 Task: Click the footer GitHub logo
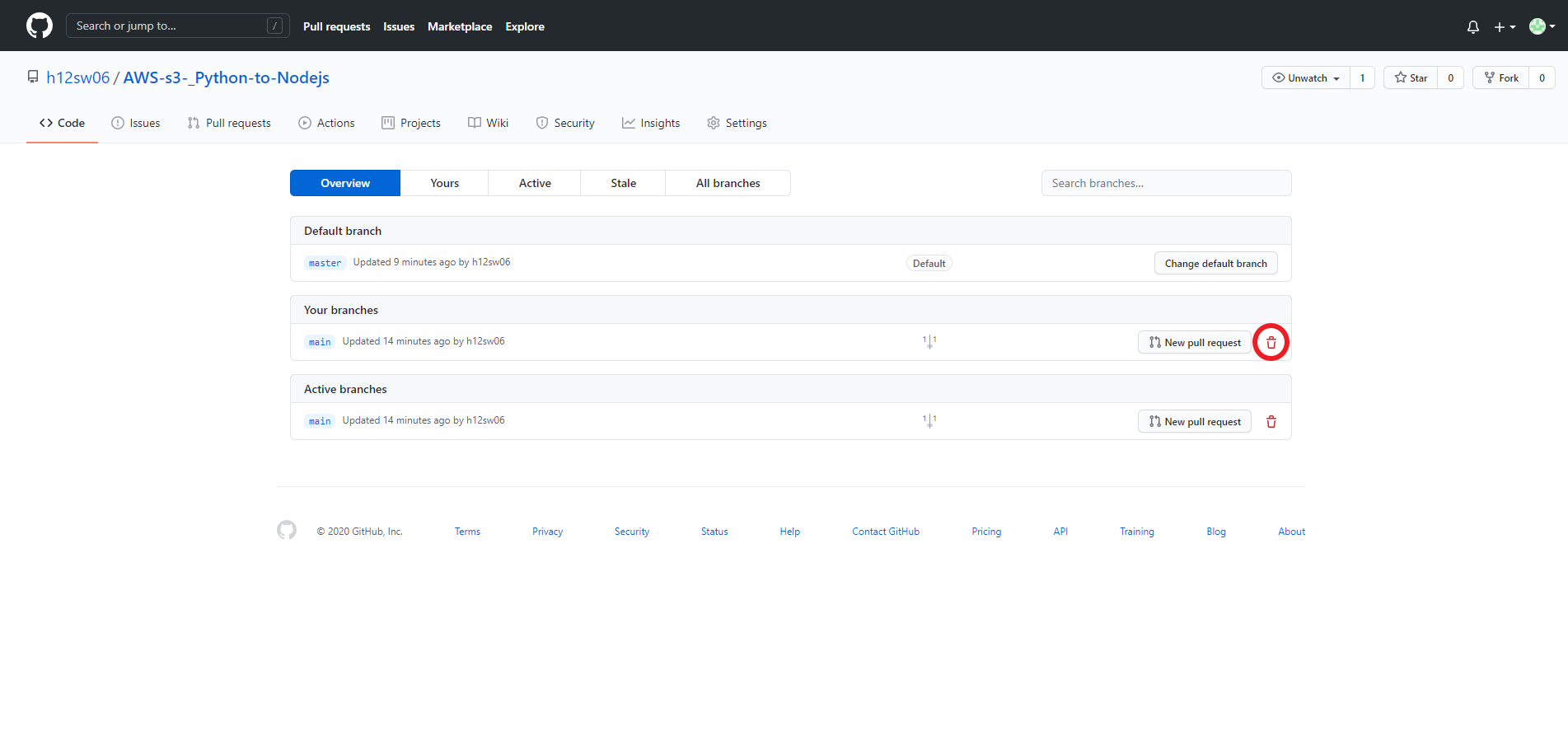pyautogui.click(x=287, y=530)
